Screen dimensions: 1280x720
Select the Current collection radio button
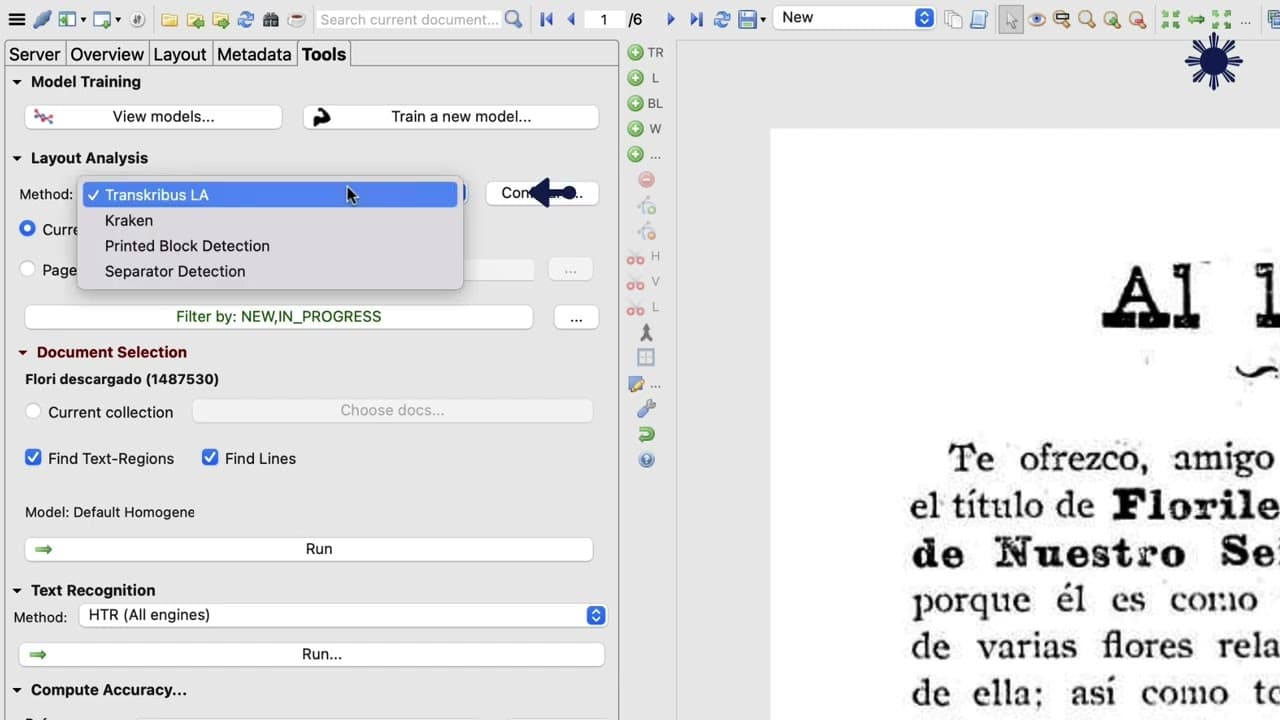point(33,412)
